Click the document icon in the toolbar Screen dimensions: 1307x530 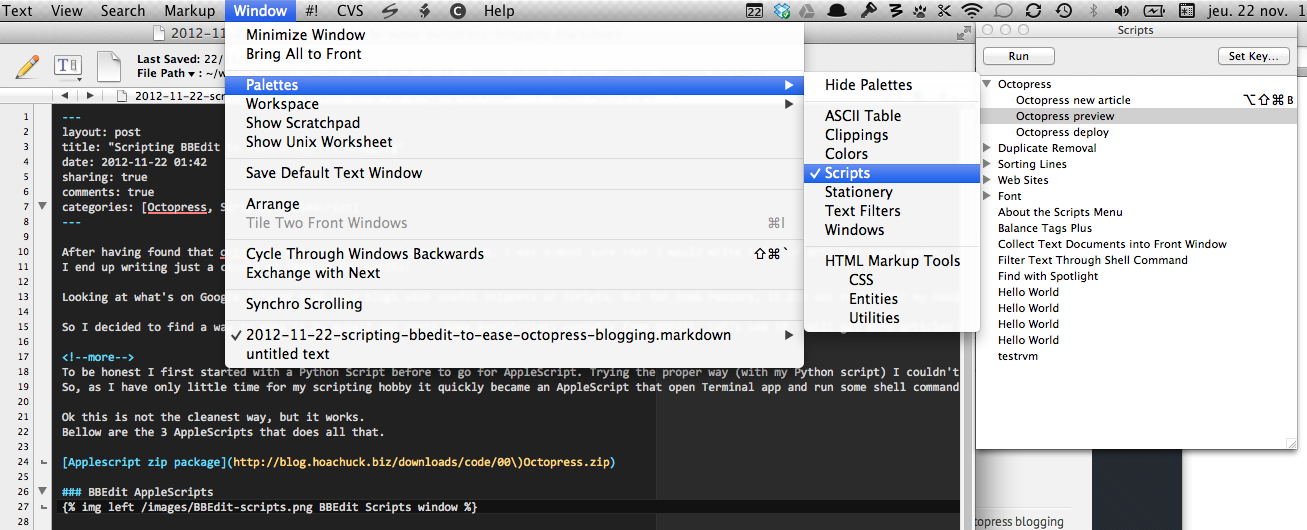108,66
